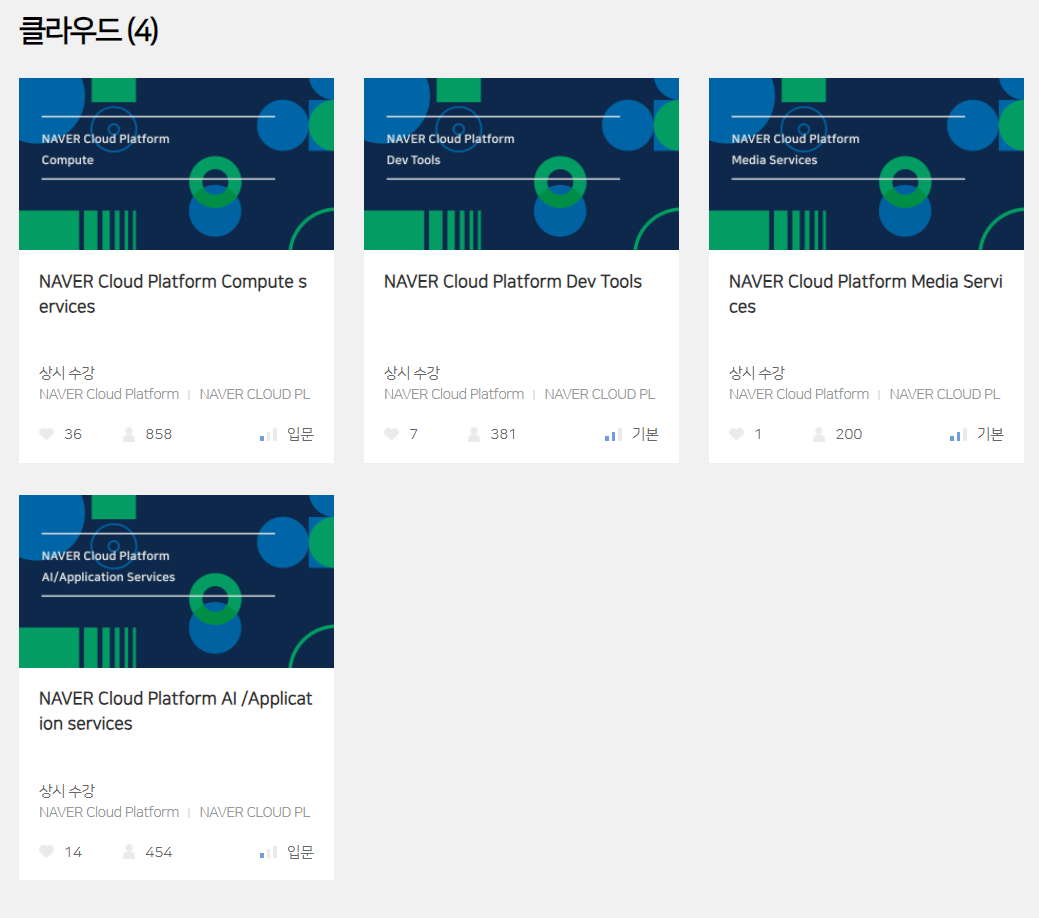Image resolution: width=1039 pixels, height=918 pixels.
Task: Click 입문 level on AI/Application card
Action: tap(300, 852)
